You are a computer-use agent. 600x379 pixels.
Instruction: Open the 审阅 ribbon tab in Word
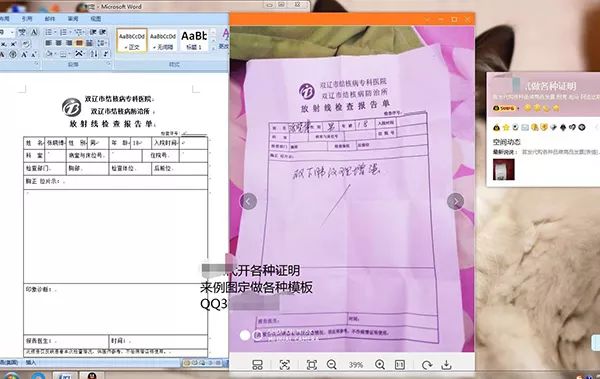click(73, 18)
